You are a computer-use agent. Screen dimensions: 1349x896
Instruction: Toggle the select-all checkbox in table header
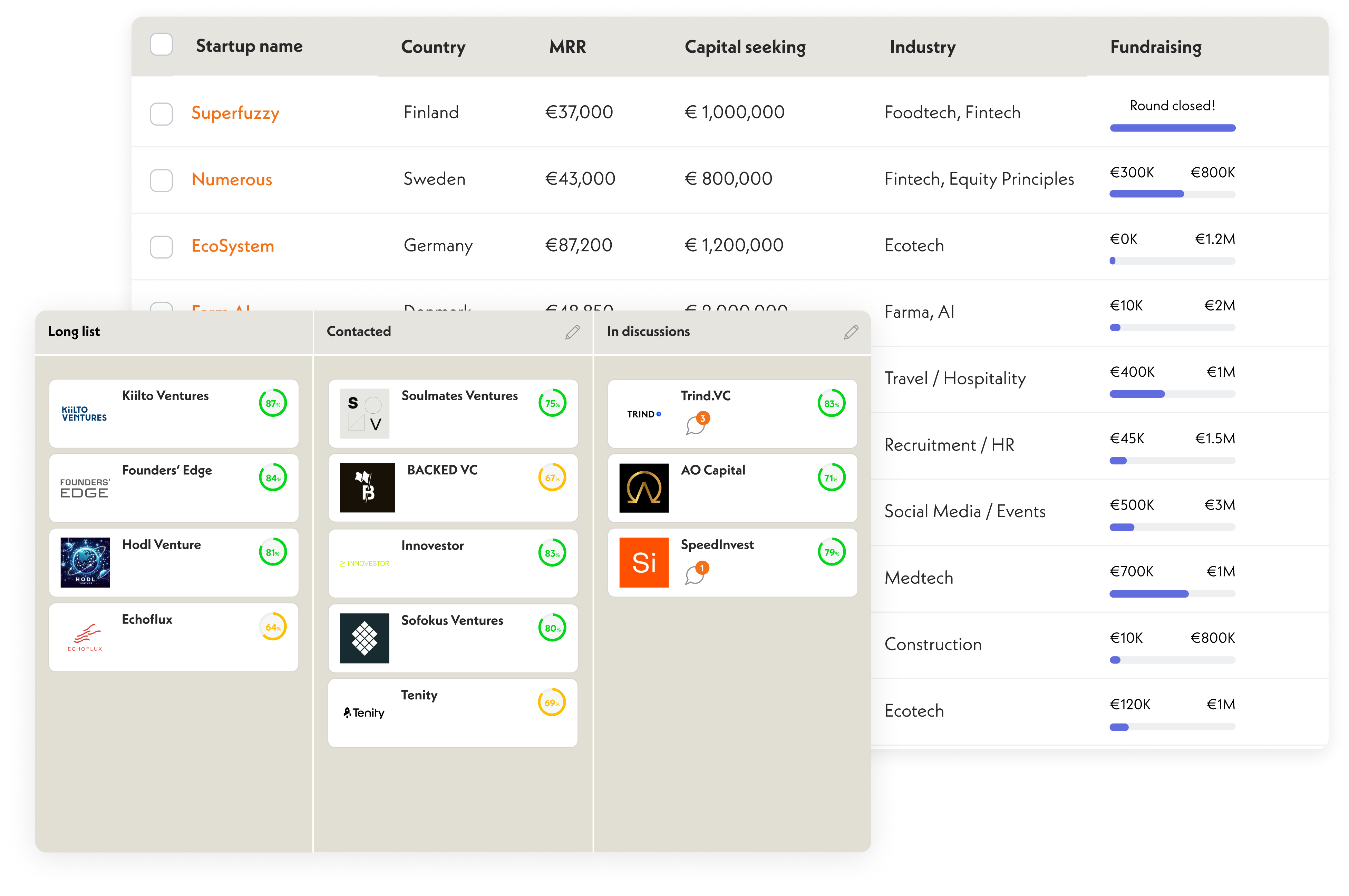[x=161, y=45]
